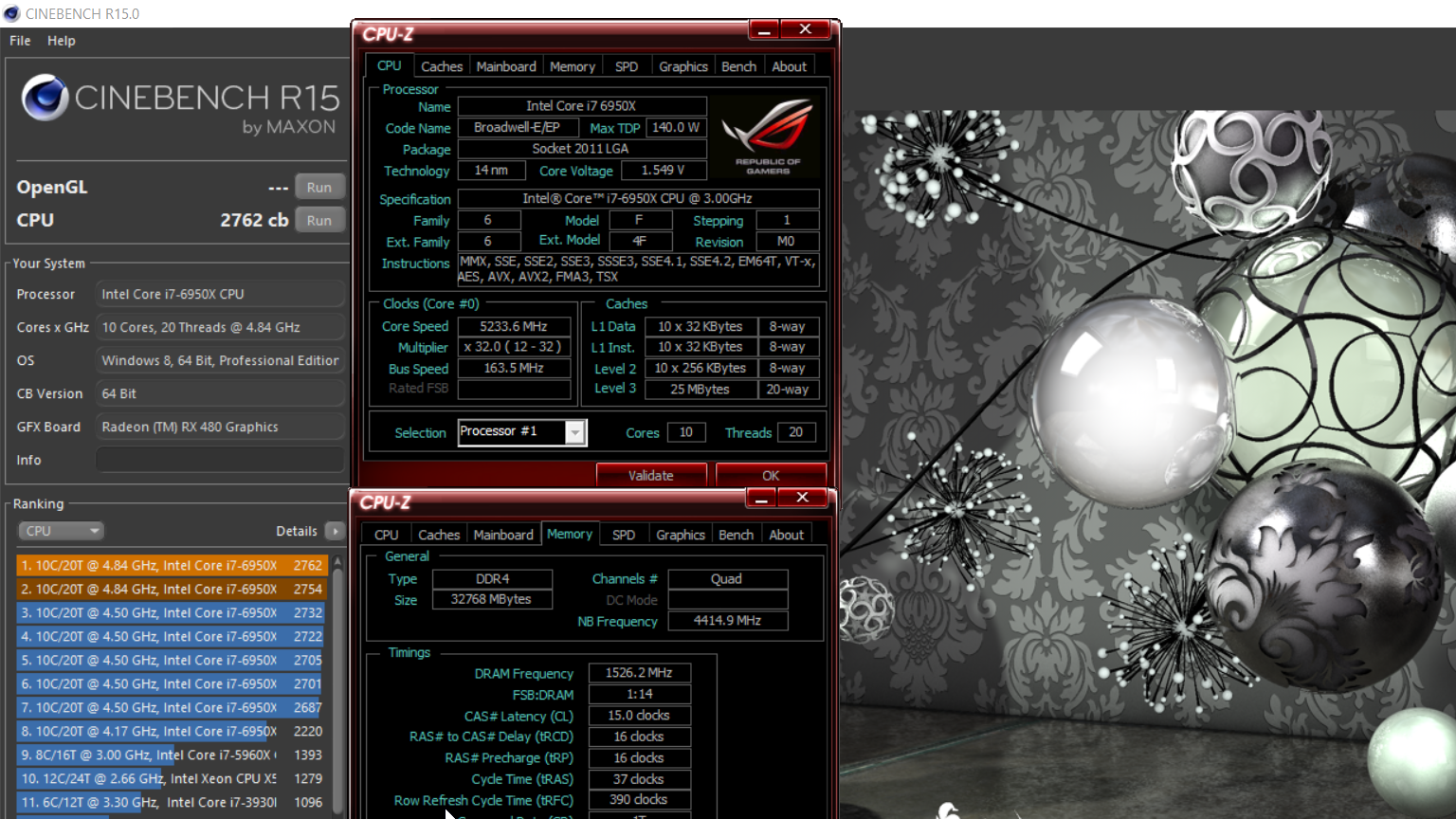Click the Validate button in CPU-Z
This screenshot has height=819, width=1456.
click(651, 475)
